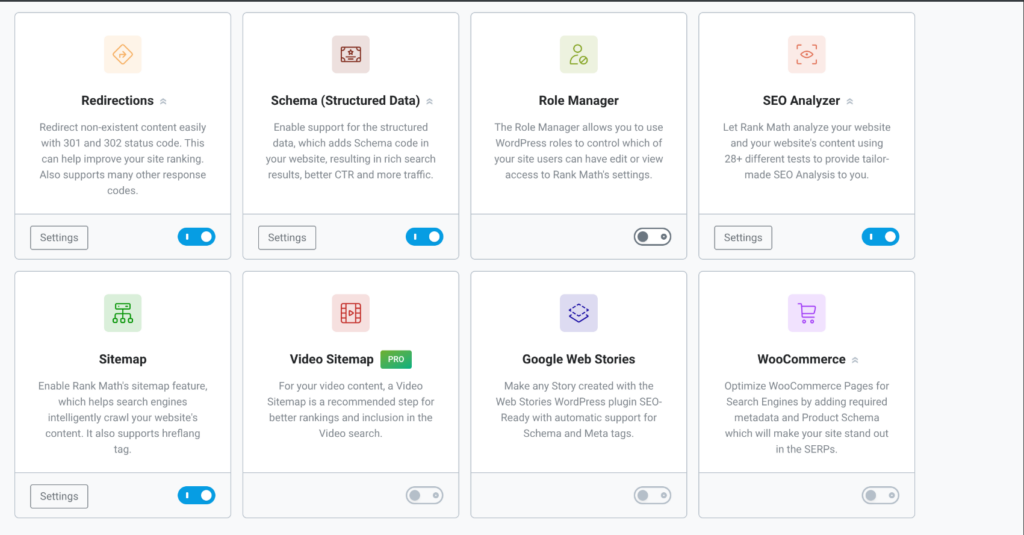Turn on the Google Web Stories toggle
This screenshot has width=1024, height=535.
(652, 496)
